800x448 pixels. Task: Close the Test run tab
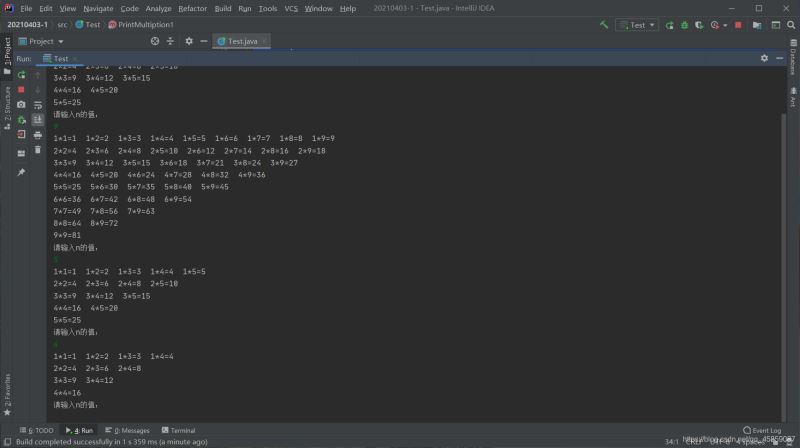pyautogui.click(x=74, y=59)
